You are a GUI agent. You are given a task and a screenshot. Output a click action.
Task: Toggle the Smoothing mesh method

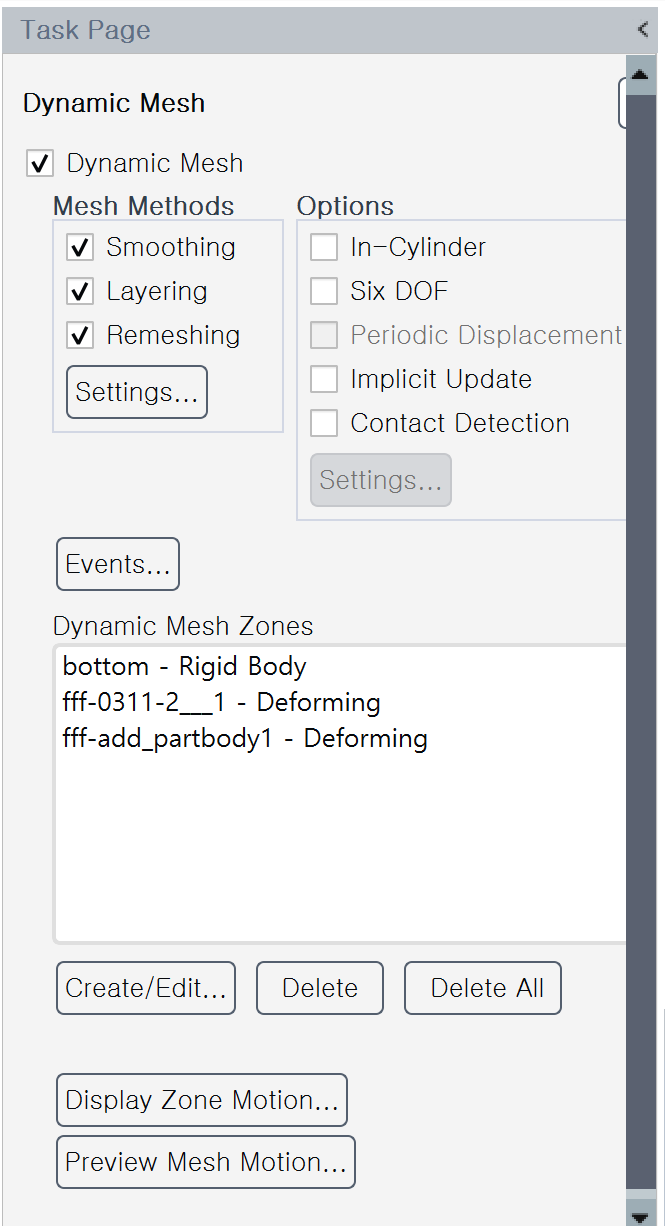[80, 248]
